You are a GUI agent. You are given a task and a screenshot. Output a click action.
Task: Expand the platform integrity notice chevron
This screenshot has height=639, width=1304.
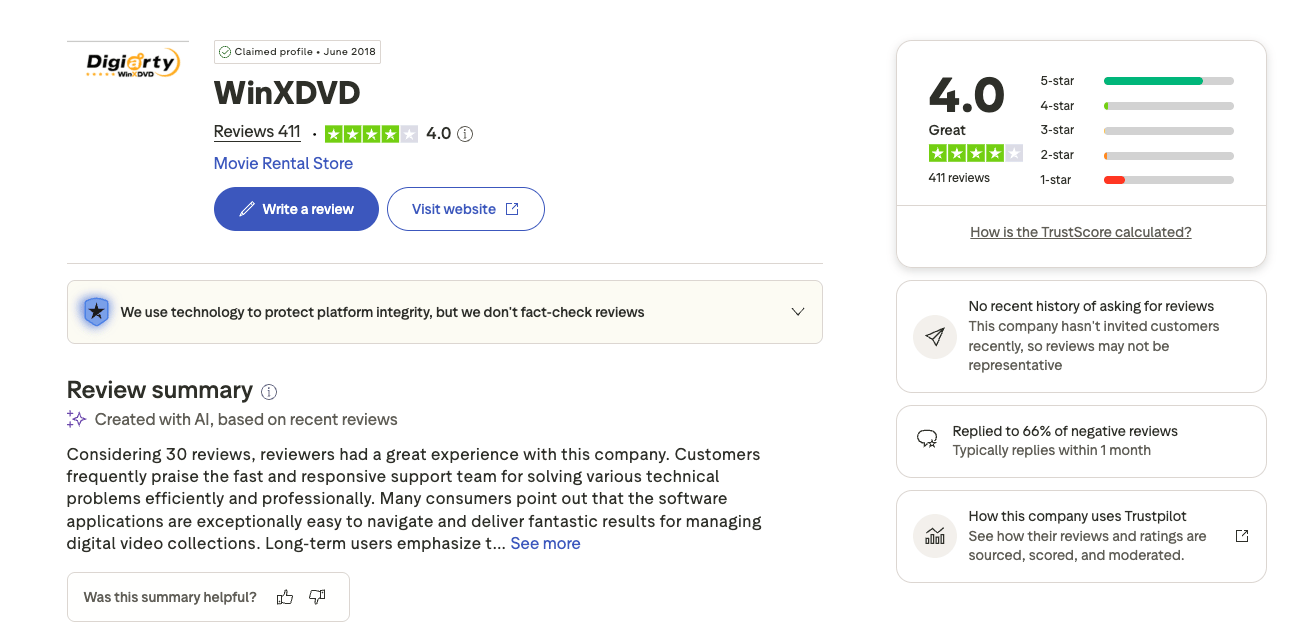pos(798,312)
